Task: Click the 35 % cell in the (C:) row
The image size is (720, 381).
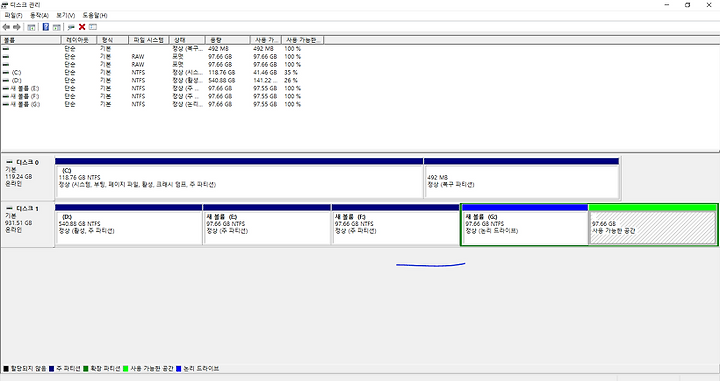Action: 291,73
